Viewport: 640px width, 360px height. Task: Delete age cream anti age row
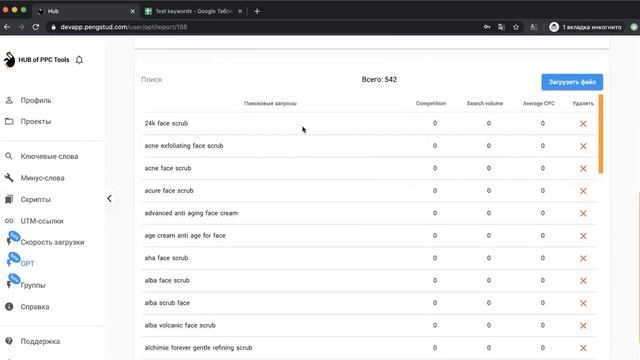583,236
